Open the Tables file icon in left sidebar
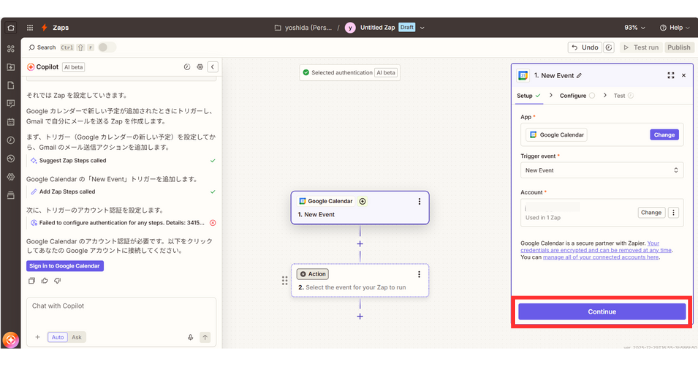The height and width of the screenshot is (365, 698). point(11,85)
